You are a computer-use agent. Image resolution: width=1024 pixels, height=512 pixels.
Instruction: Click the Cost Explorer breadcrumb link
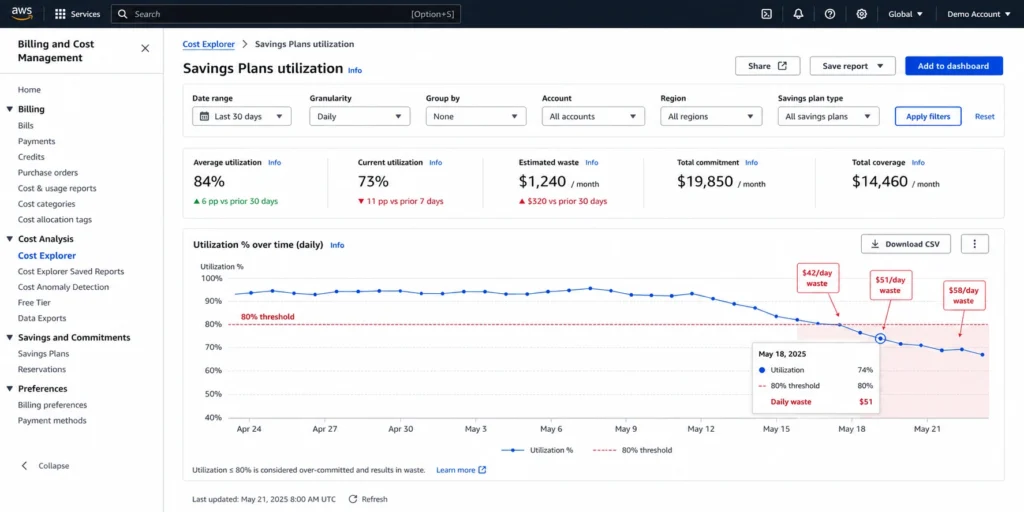point(208,44)
